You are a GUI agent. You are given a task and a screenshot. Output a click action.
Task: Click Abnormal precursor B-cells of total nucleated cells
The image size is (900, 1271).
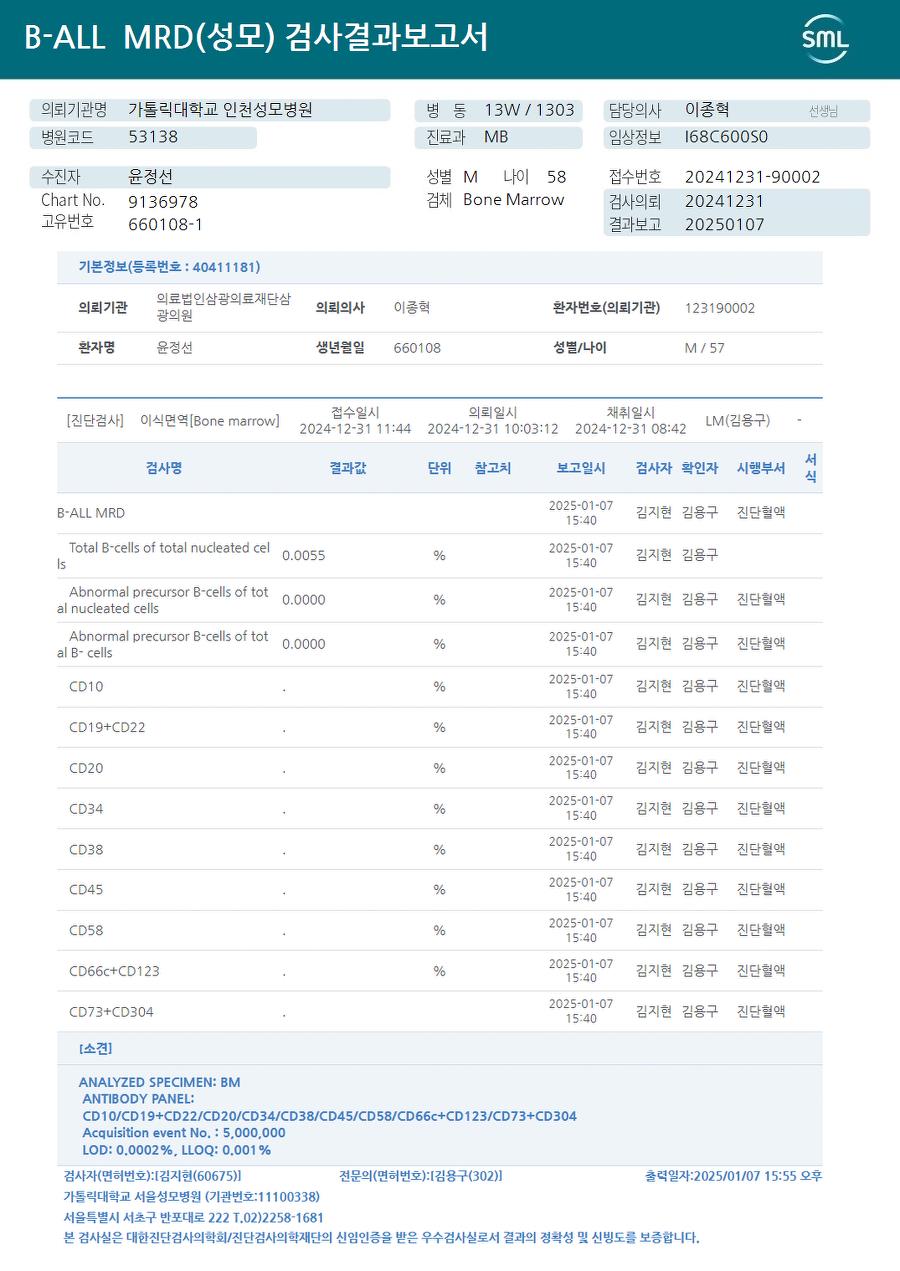coord(163,600)
